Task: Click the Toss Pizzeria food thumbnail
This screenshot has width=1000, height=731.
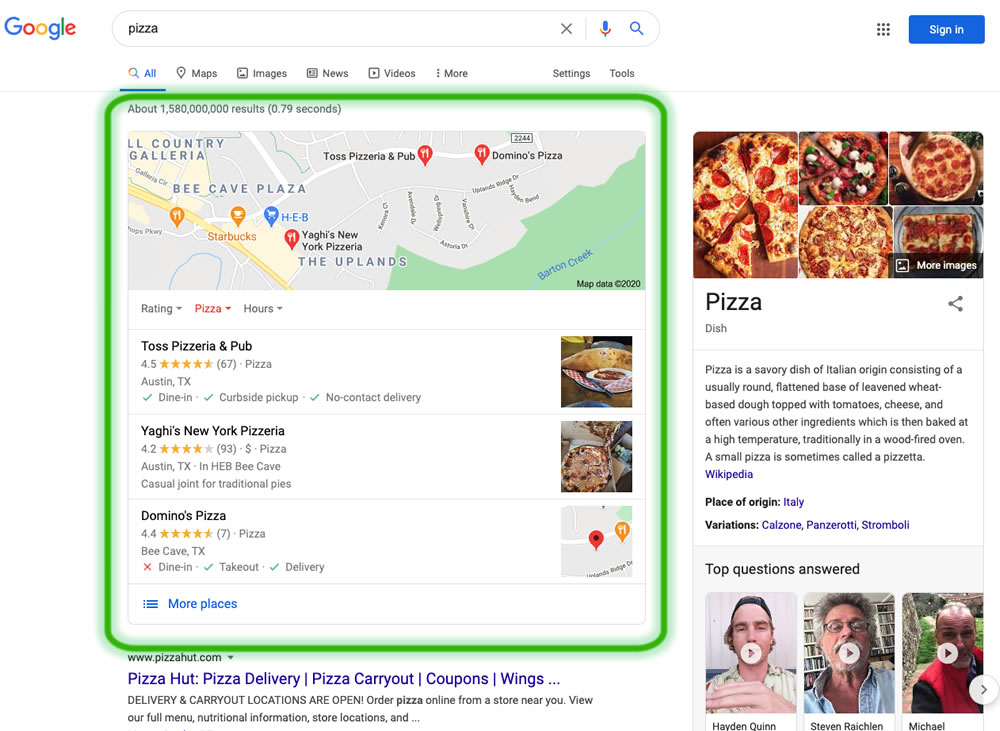Action: tap(596, 372)
